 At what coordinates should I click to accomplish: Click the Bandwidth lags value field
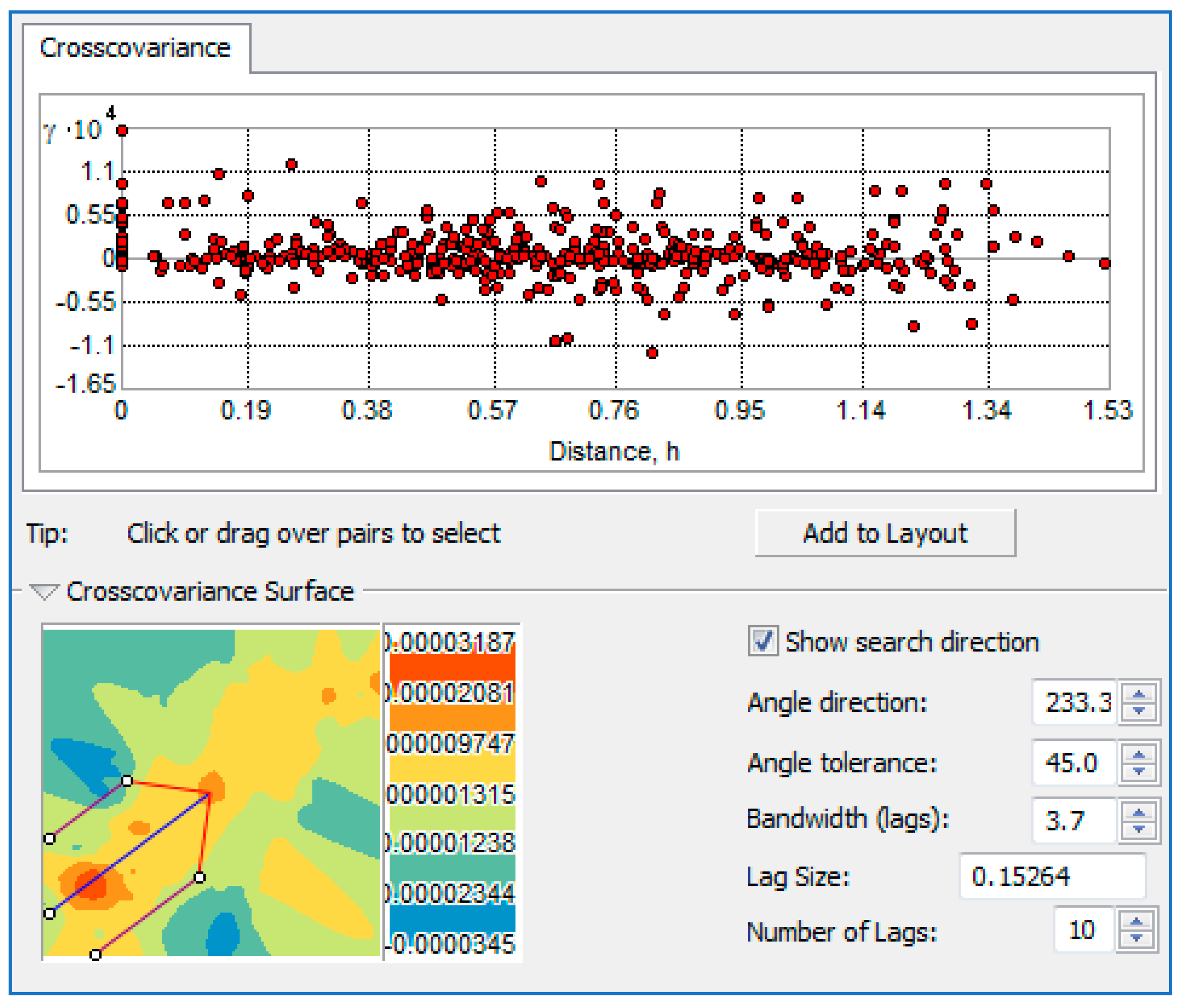pyautogui.click(x=1074, y=821)
